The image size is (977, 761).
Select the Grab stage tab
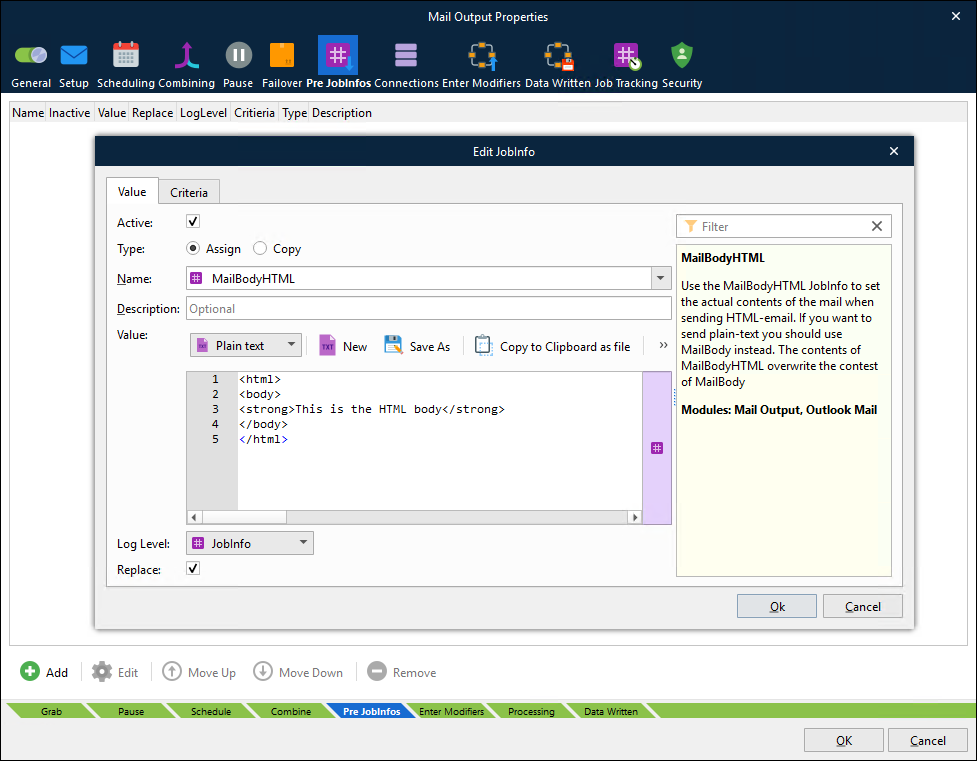point(51,711)
